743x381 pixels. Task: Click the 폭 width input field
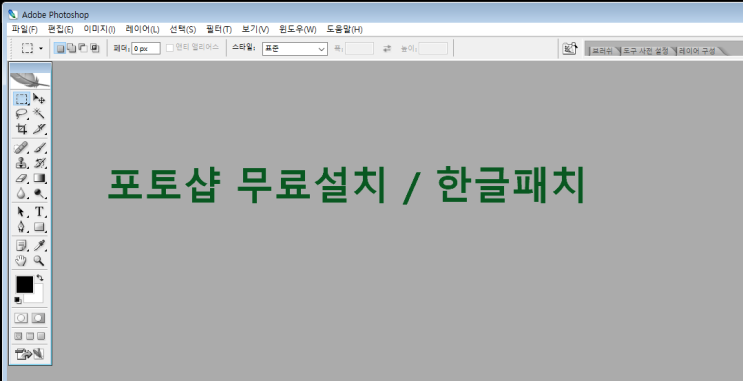(359, 48)
